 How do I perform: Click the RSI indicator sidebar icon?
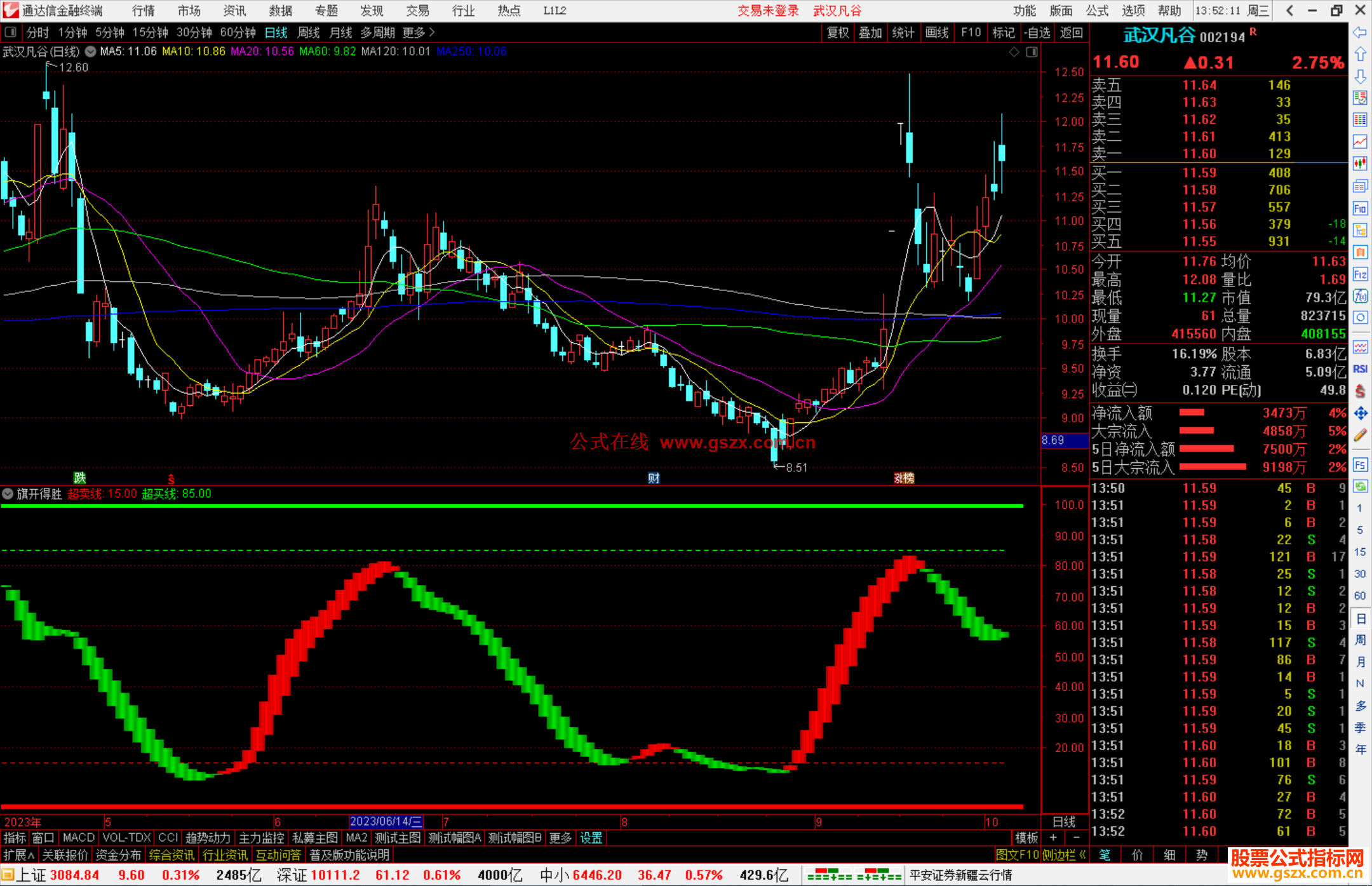click(x=1360, y=369)
